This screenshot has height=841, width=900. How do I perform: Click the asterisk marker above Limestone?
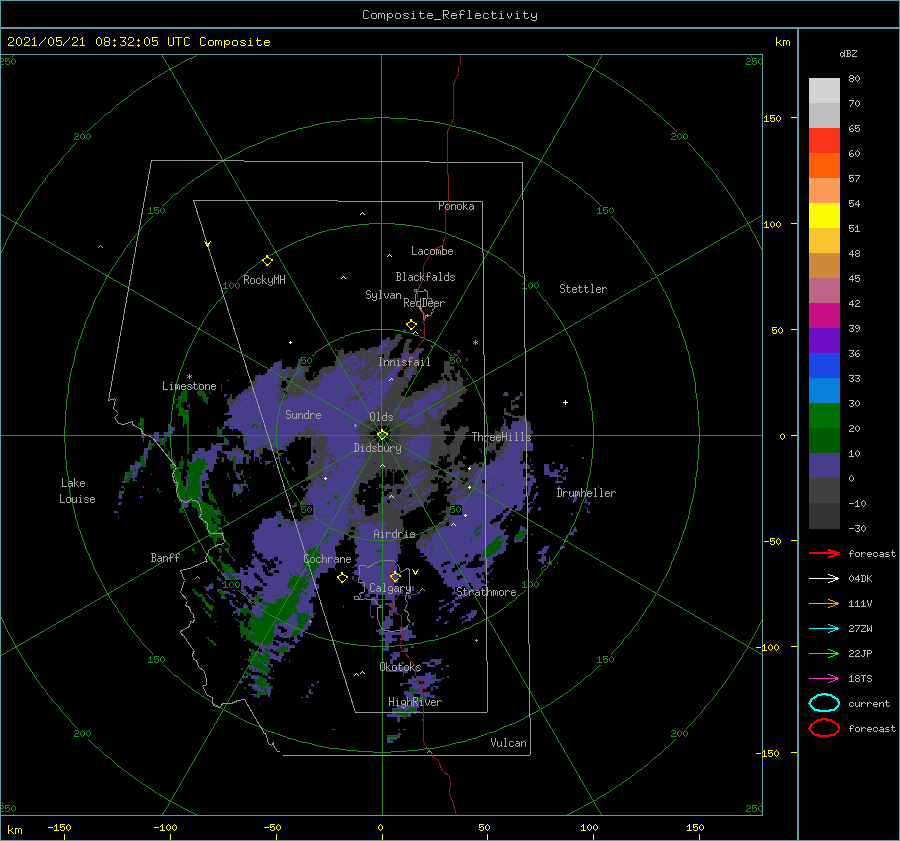tap(189, 377)
